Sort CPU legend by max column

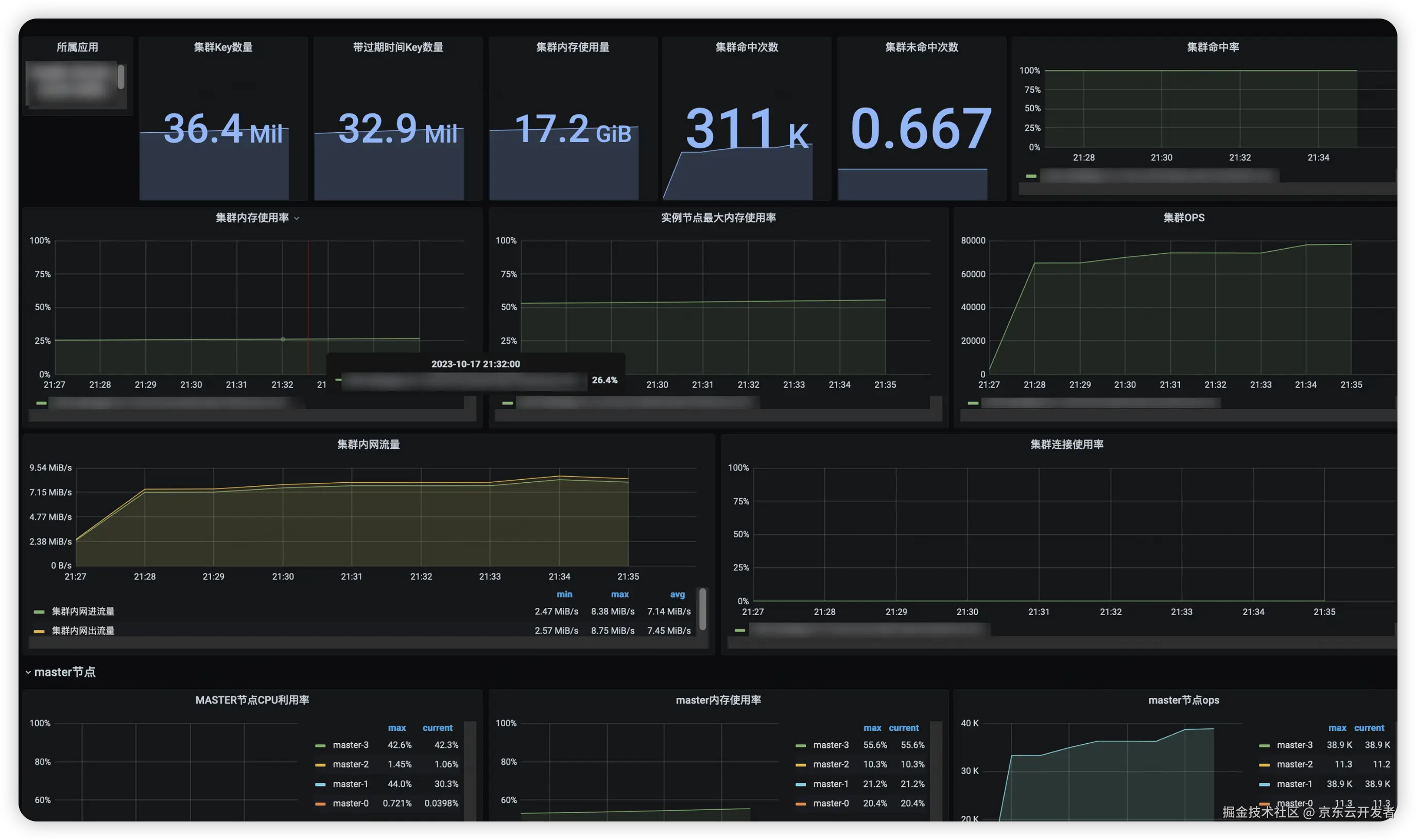point(397,728)
